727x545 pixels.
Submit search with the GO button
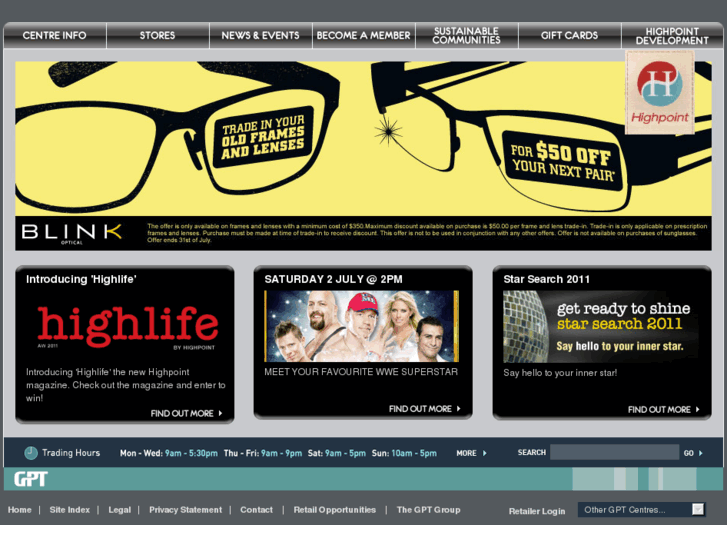click(693, 453)
